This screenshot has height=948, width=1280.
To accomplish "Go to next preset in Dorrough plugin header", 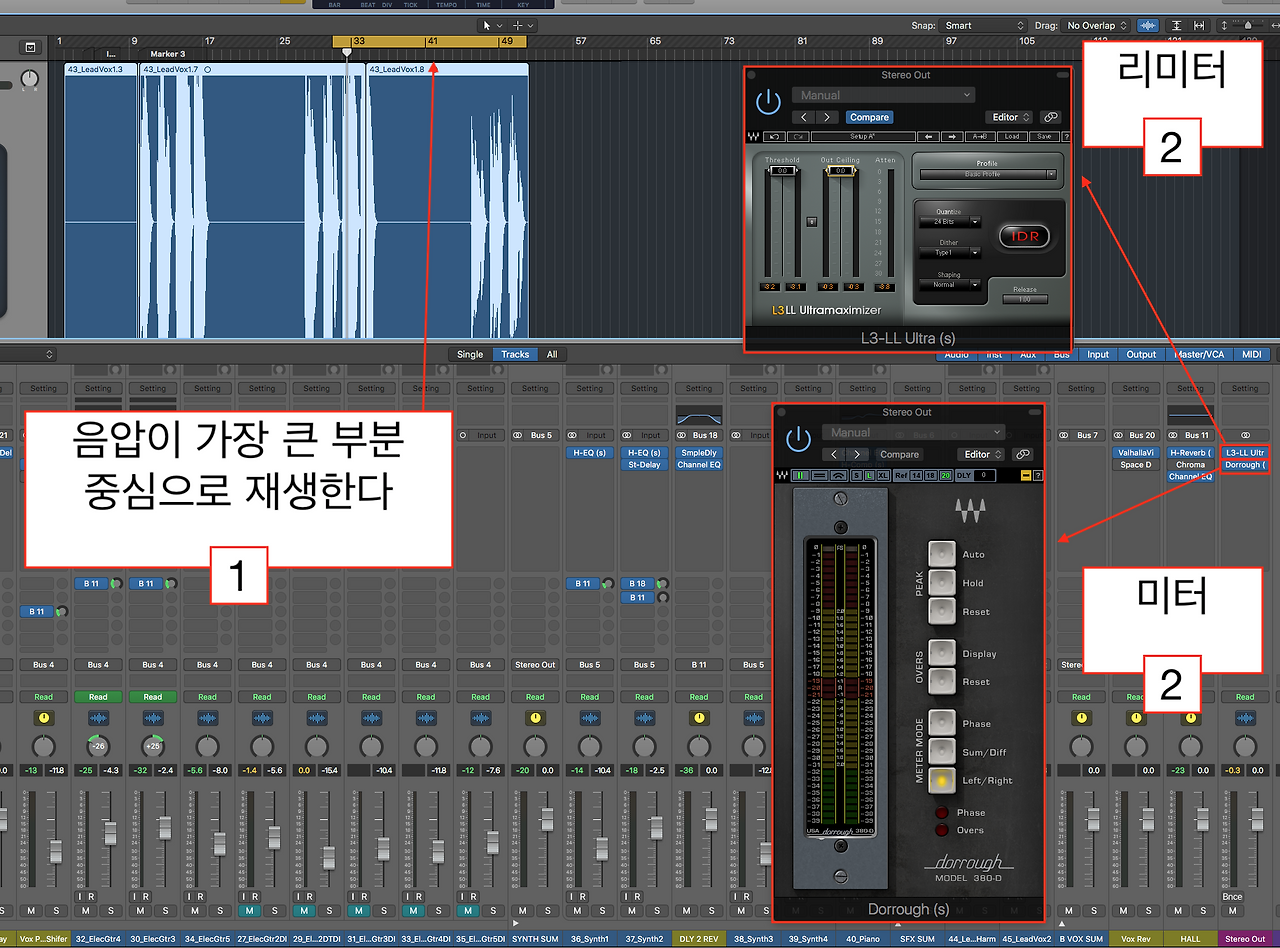I will (856, 454).
